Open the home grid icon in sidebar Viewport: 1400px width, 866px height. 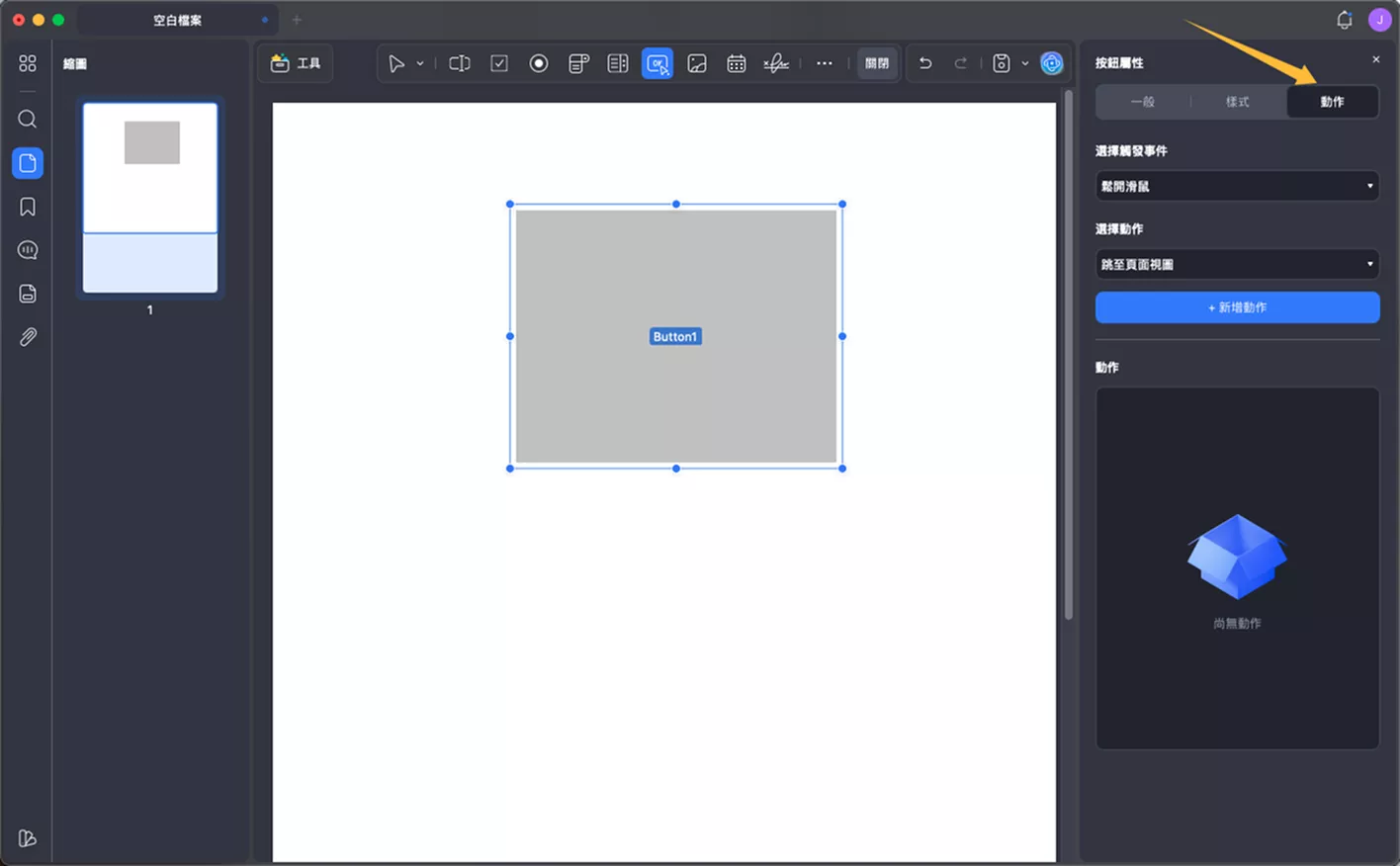(28, 63)
